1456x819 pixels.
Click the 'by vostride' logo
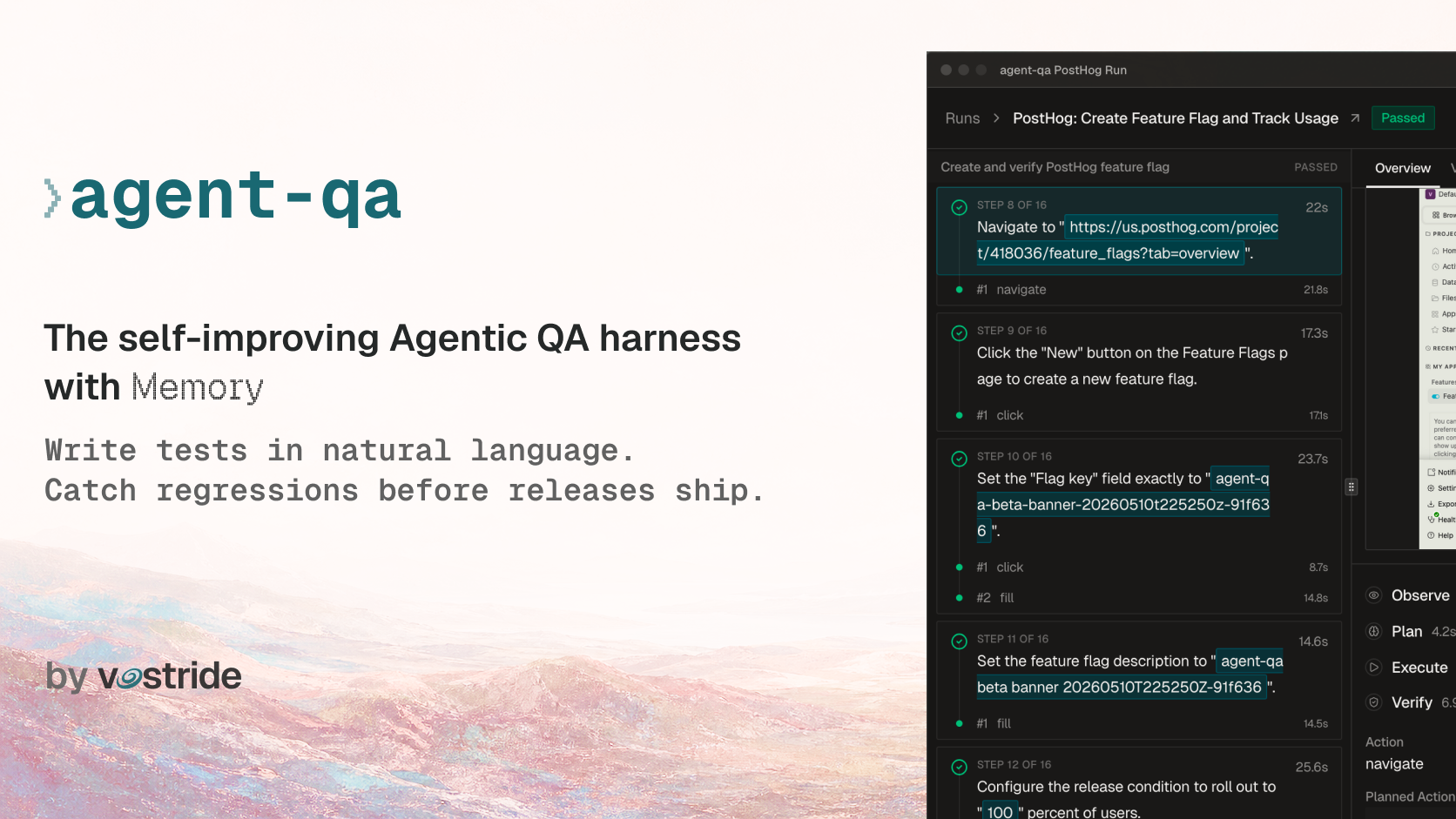(144, 676)
